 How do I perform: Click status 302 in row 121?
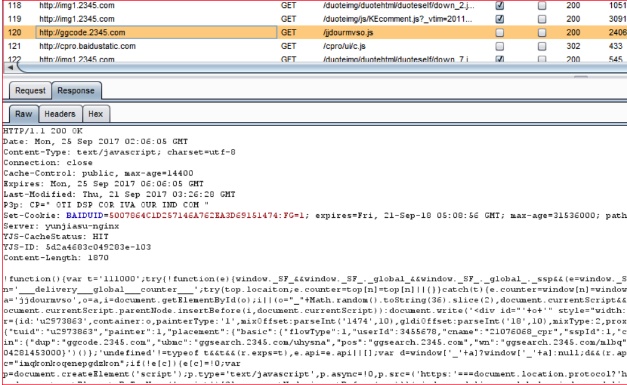click(x=573, y=46)
